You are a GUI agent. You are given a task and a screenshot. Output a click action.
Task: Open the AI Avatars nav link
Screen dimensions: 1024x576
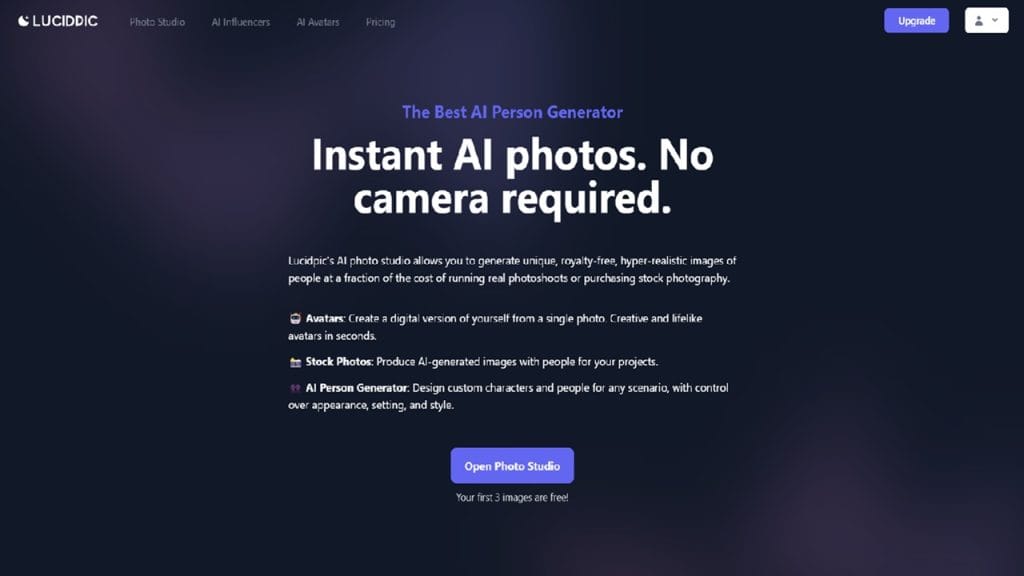point(318,22)
